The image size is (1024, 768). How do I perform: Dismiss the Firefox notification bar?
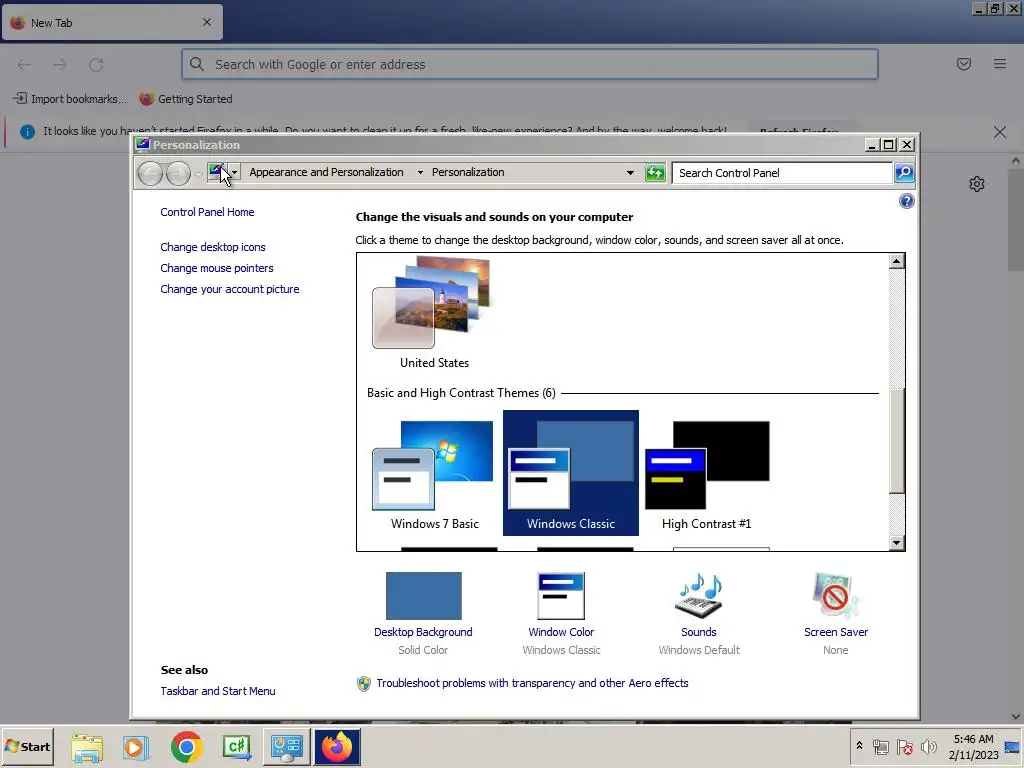(1000, 132)
